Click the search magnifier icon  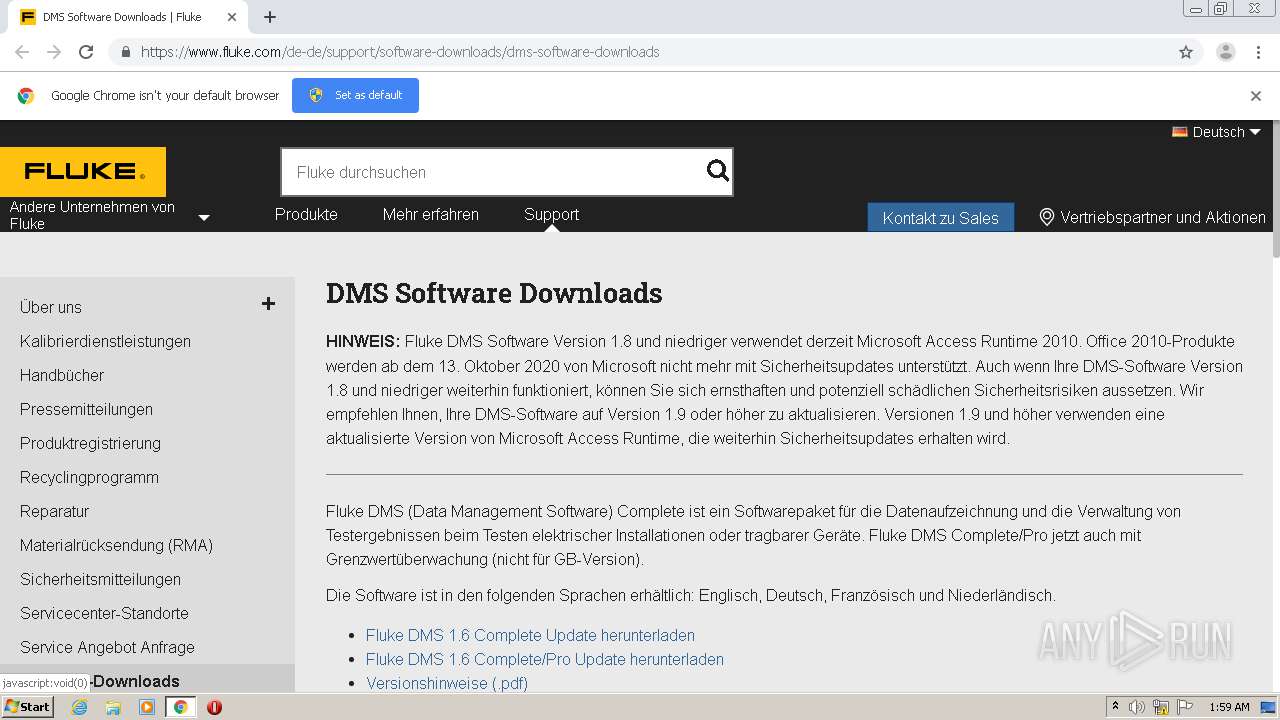[717, 171]
